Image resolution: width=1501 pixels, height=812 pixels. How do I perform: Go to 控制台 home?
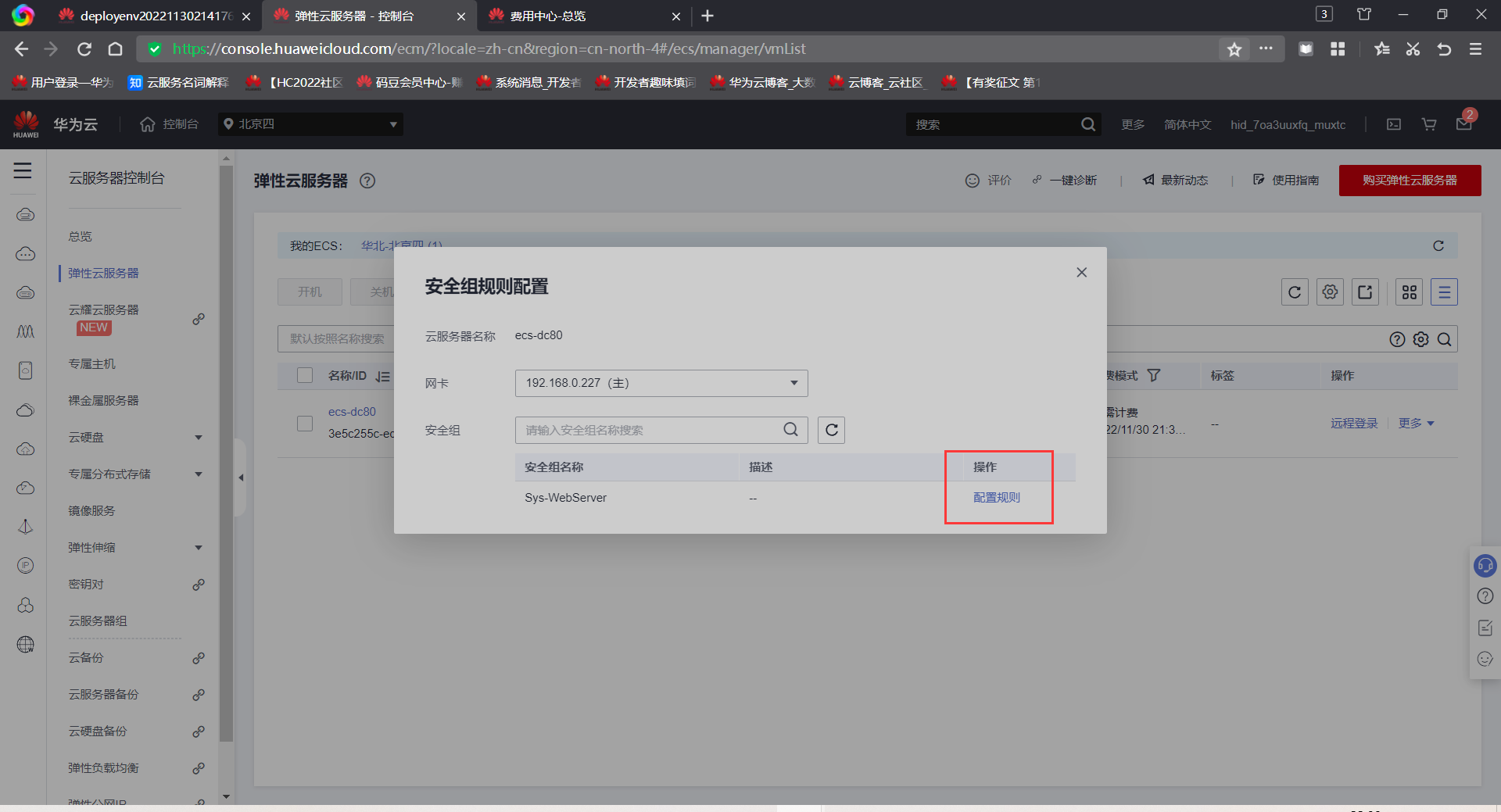coord(169,124)
